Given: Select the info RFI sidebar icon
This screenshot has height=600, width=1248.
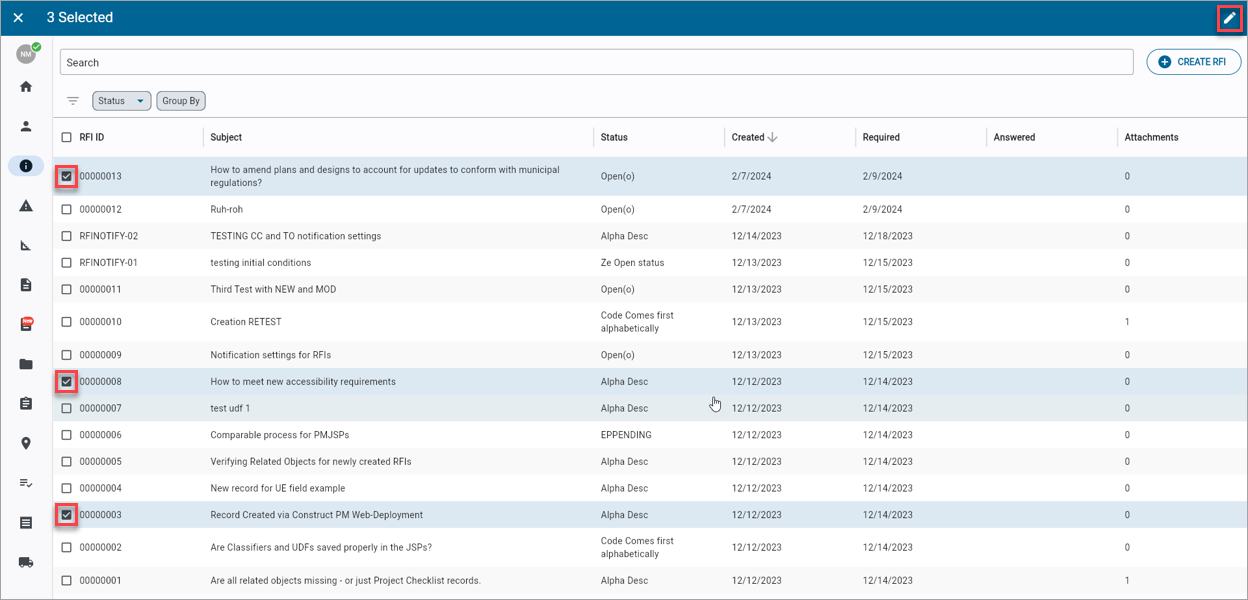Looking at the screenshot, I should (26, 166).
